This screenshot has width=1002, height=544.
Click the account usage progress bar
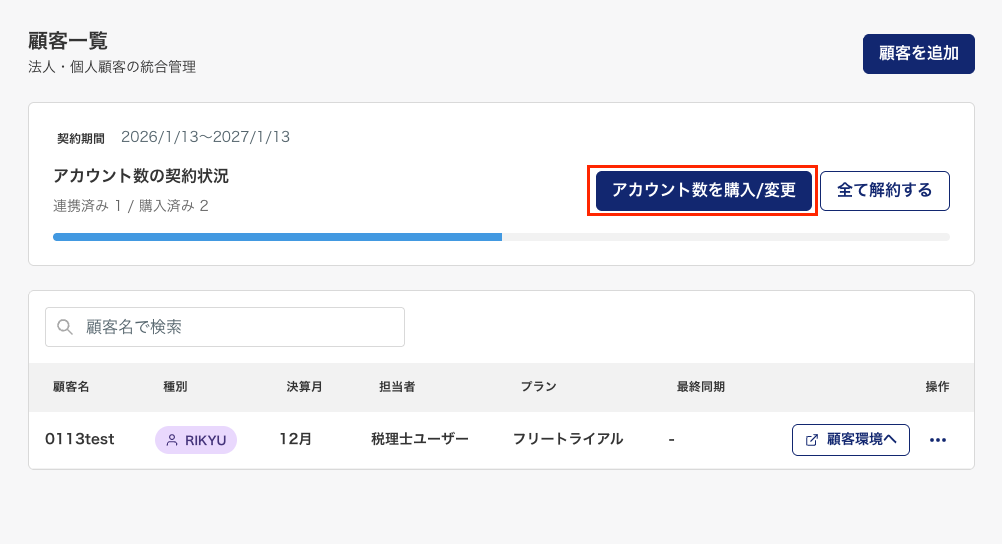click(501, 237)
